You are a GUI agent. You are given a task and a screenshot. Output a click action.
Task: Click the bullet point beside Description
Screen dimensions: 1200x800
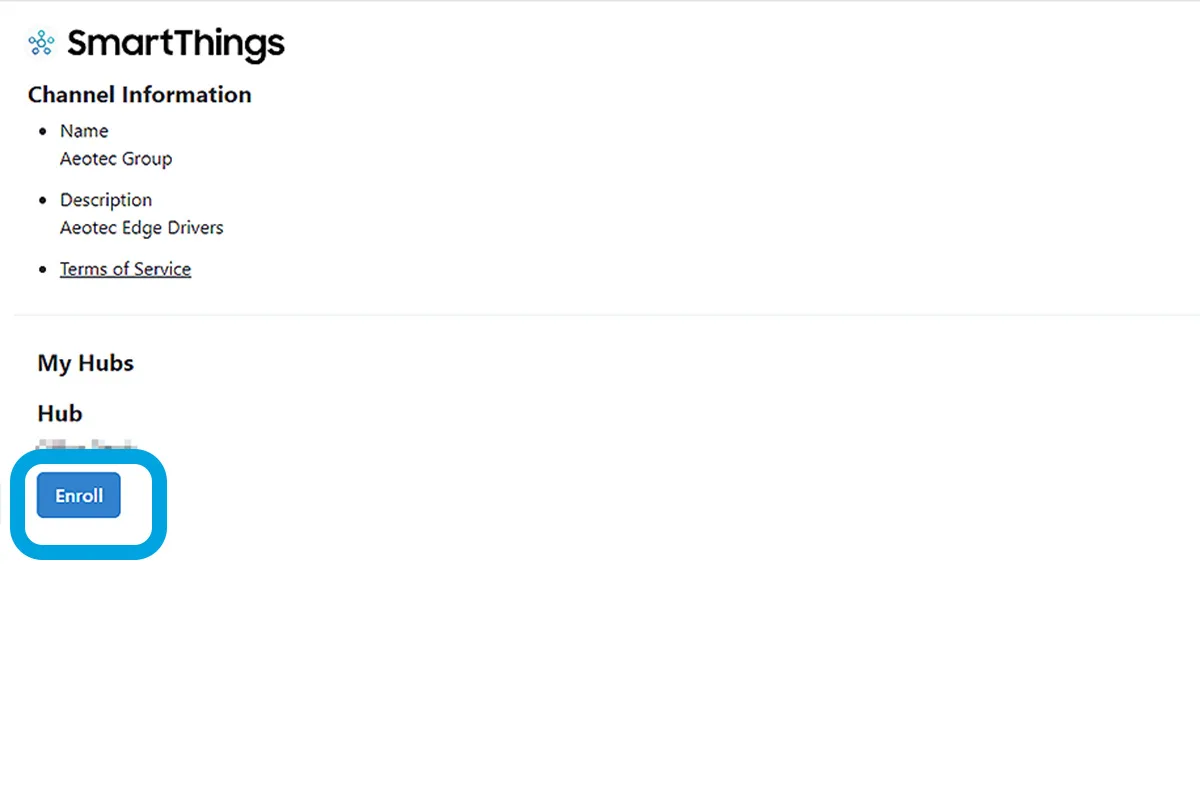coord(42,201)
